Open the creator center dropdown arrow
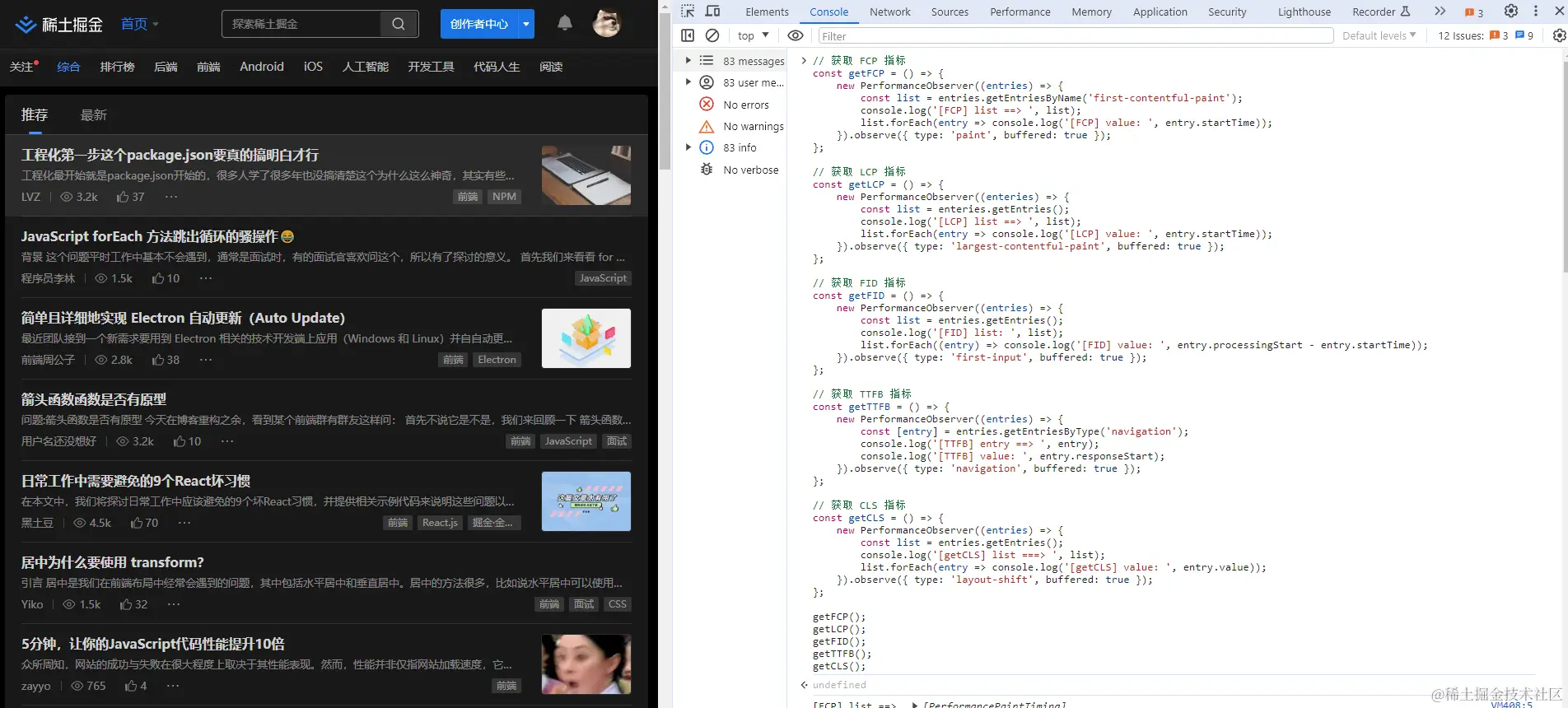Image resolution: width=1568 pixels, height=708 pixels. 526,24
